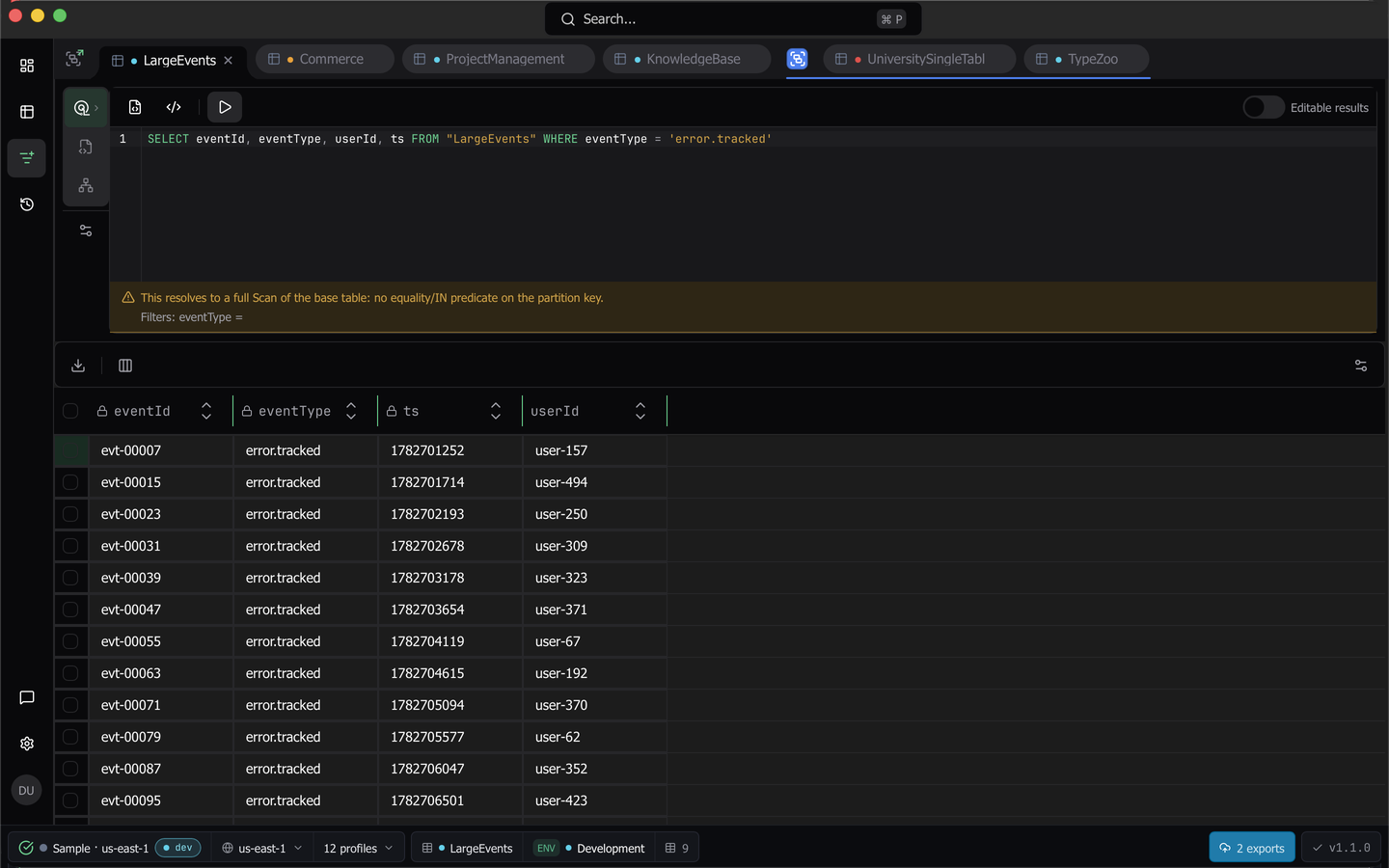Open the v1.1.0 version dropdown
Screen dimensions: 1389x868
point(1341,848)
